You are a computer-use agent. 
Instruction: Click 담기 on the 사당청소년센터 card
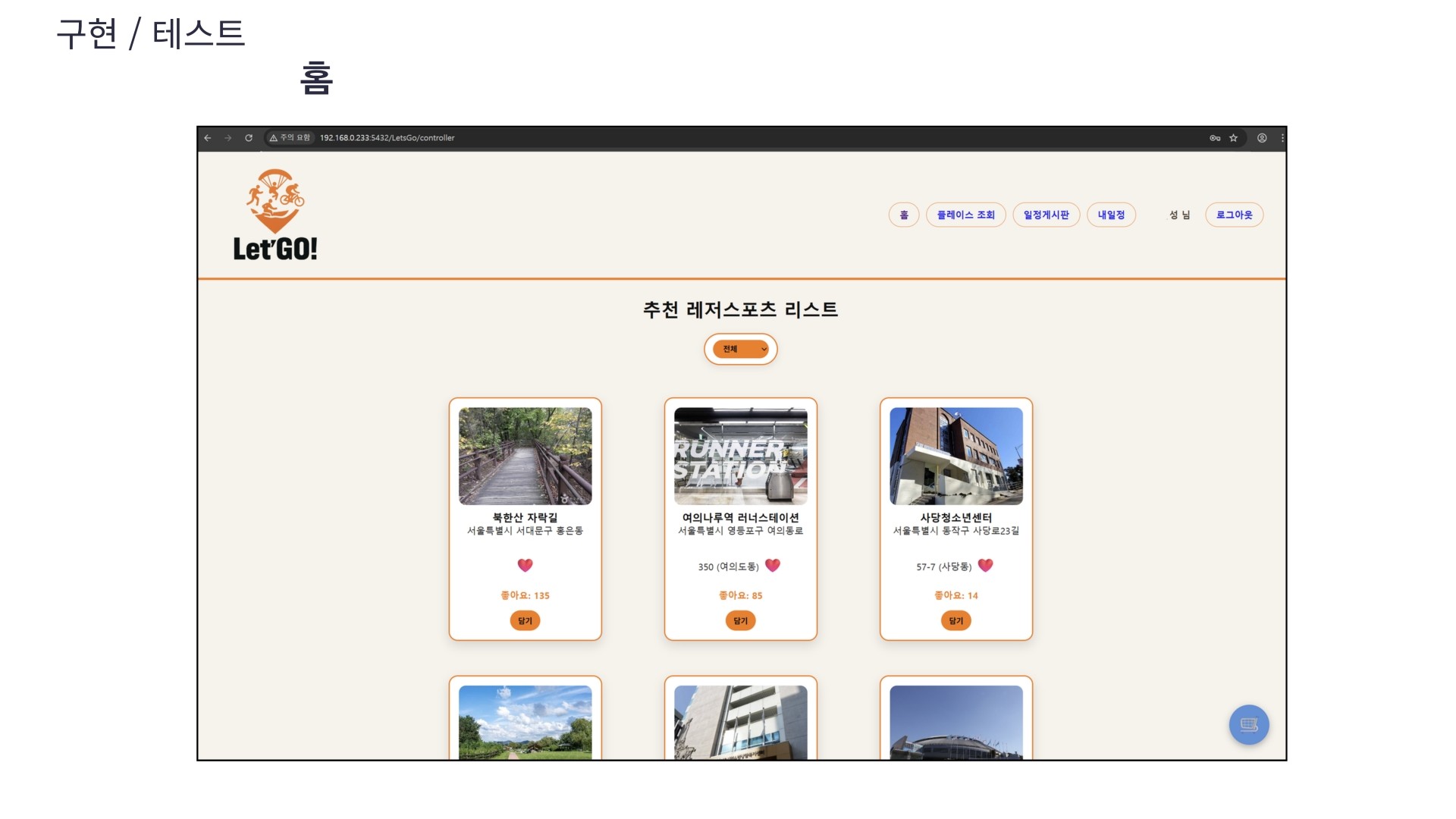pyautogui.click(x=956, y=620)
